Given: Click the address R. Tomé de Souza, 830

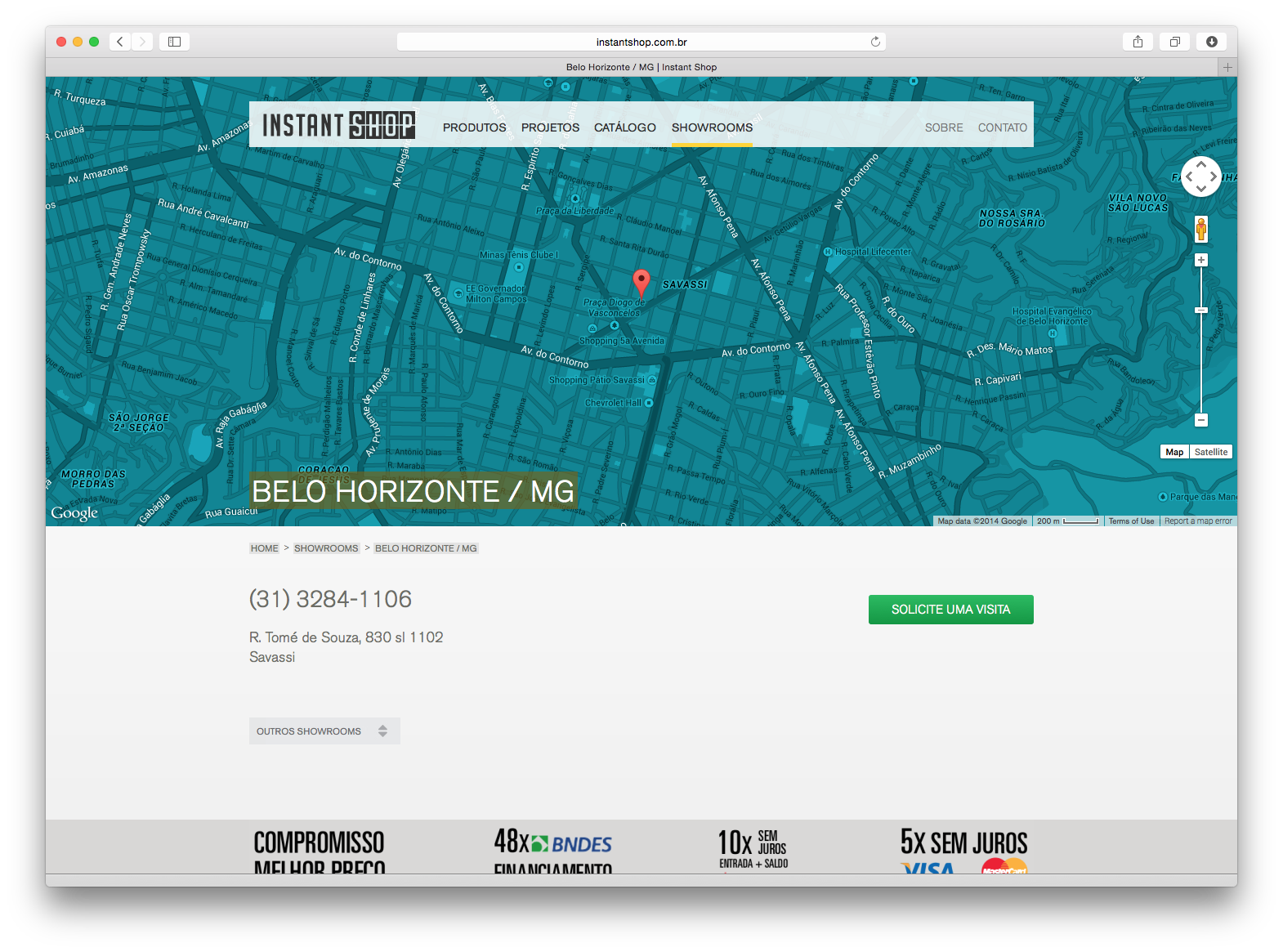Looking at the screenshot, I should [346, 637].
